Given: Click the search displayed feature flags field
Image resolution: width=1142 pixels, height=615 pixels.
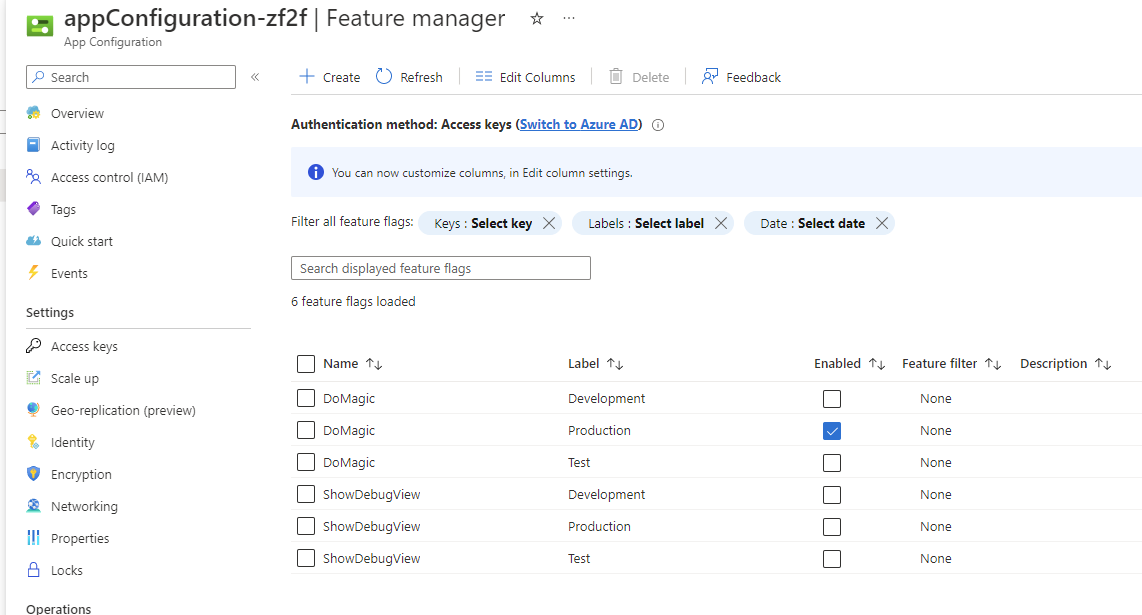Looking at the screenshot, I should point(440,267).
